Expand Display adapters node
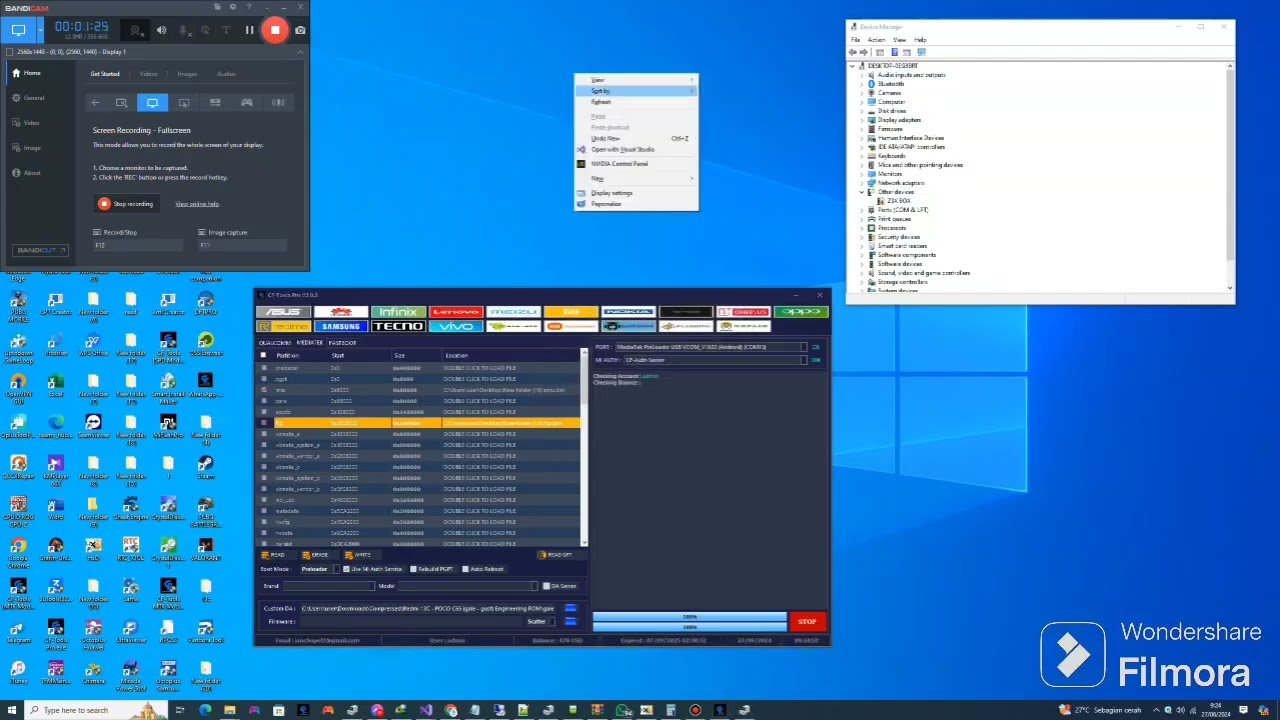Image resolution: width=1280 pixels, height=720 pixels. pos(861,120)
